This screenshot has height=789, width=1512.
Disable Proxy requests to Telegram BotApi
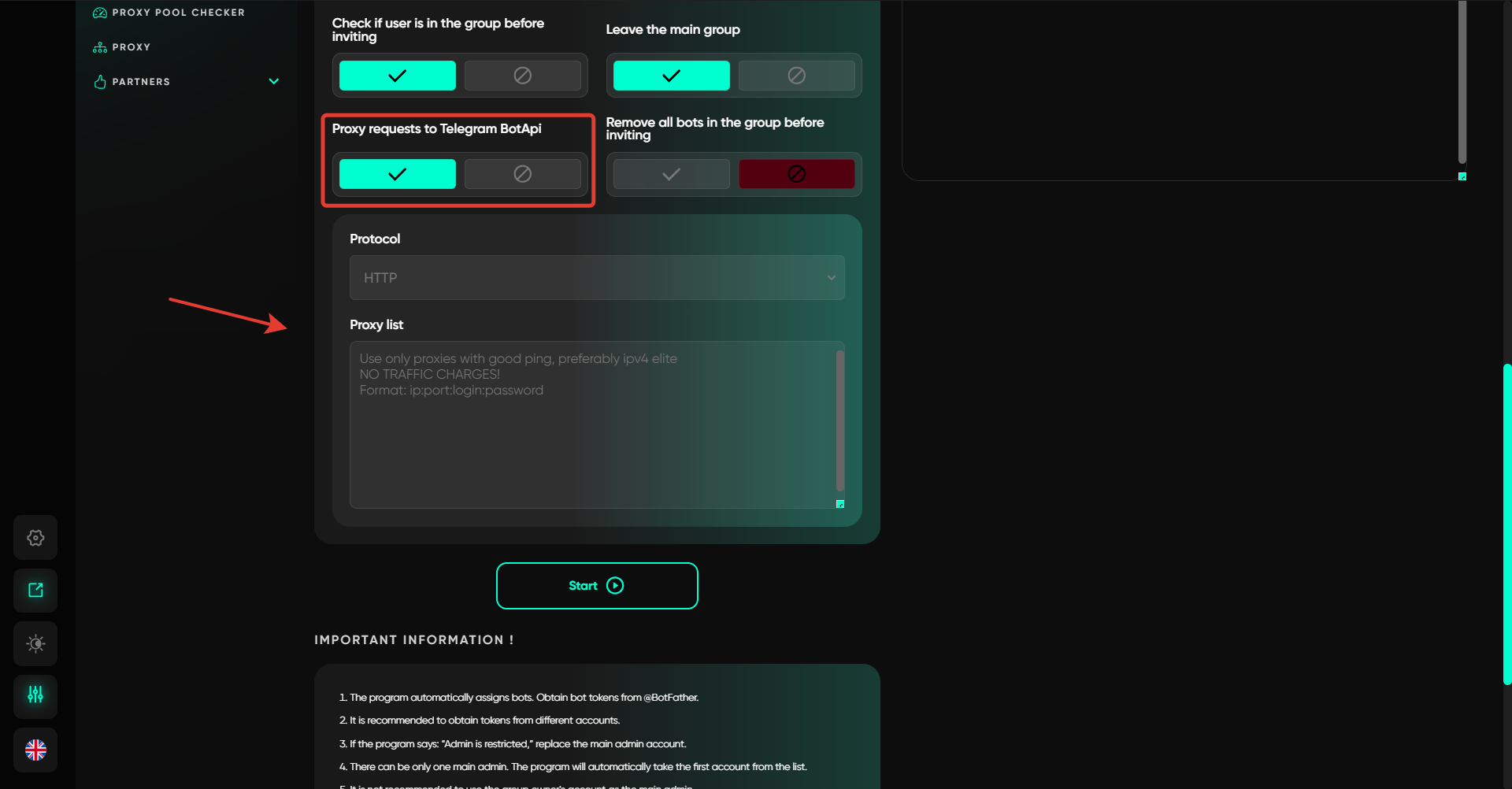(x=522, y=174)
